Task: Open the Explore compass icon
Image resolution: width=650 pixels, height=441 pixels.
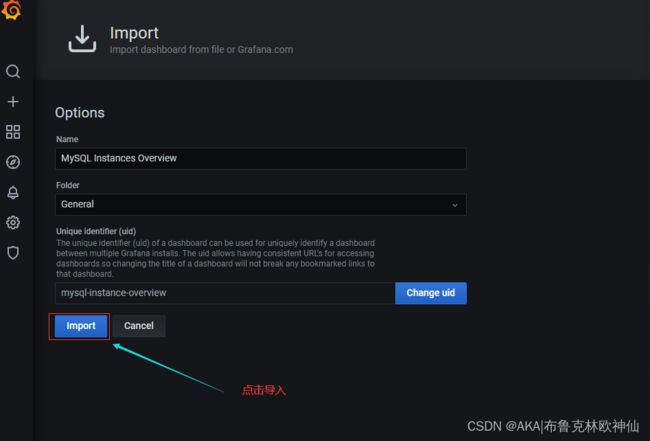Action: (13, 162)
